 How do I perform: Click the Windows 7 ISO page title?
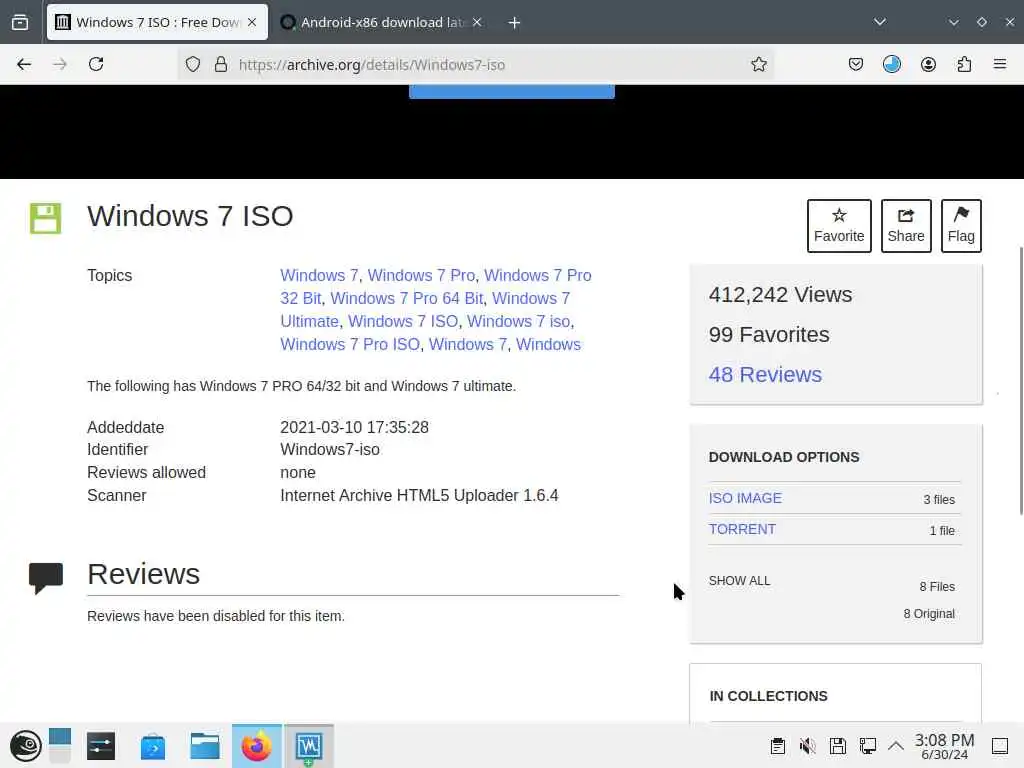(190, 216)
